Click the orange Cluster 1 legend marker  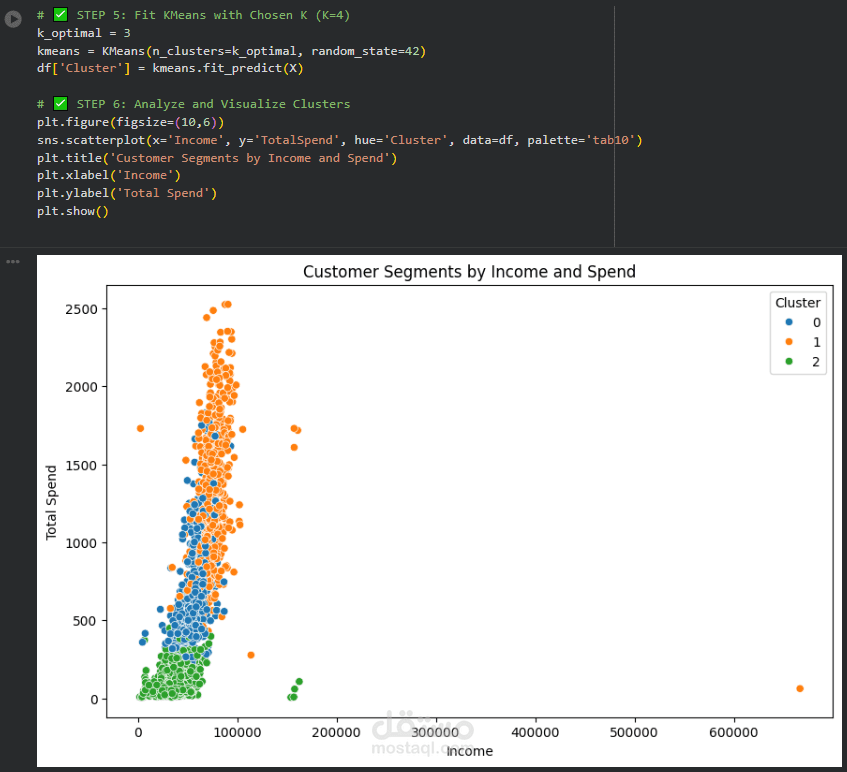point(789,341)
